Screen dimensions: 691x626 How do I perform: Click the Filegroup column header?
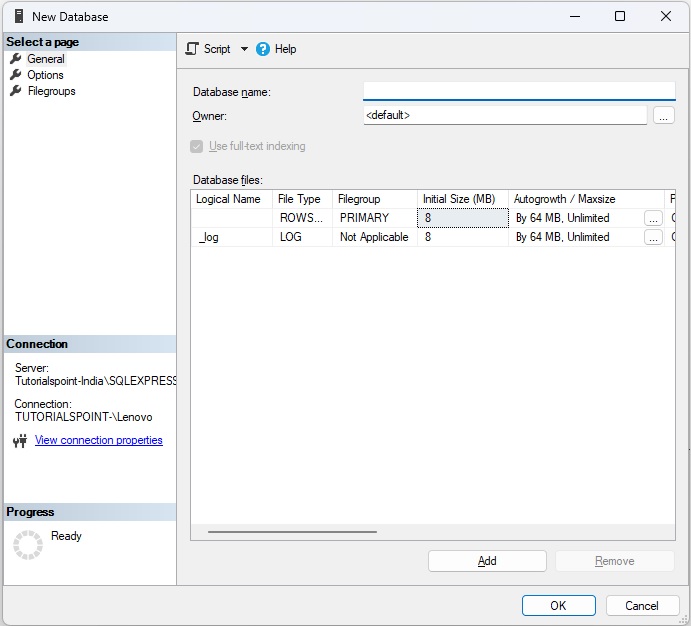375,199
